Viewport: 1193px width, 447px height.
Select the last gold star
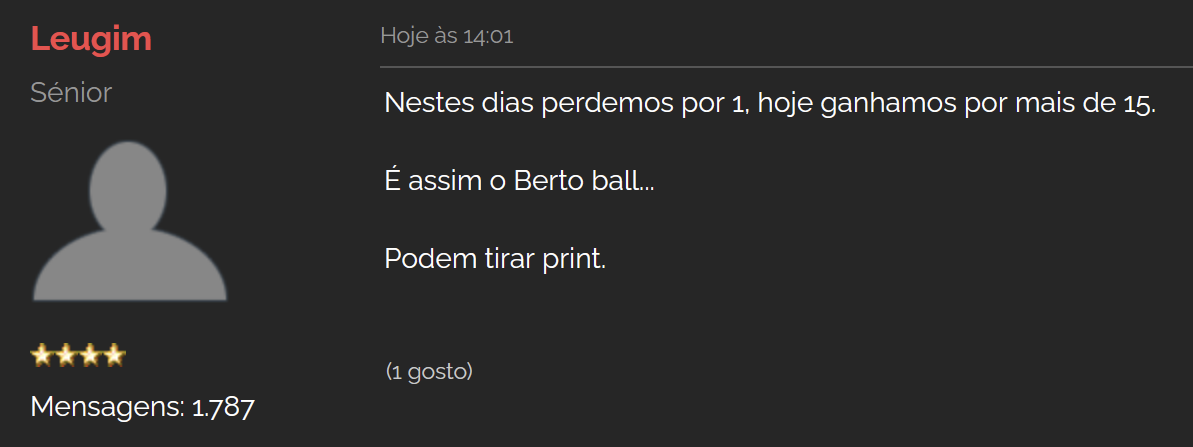click(114, 355)
